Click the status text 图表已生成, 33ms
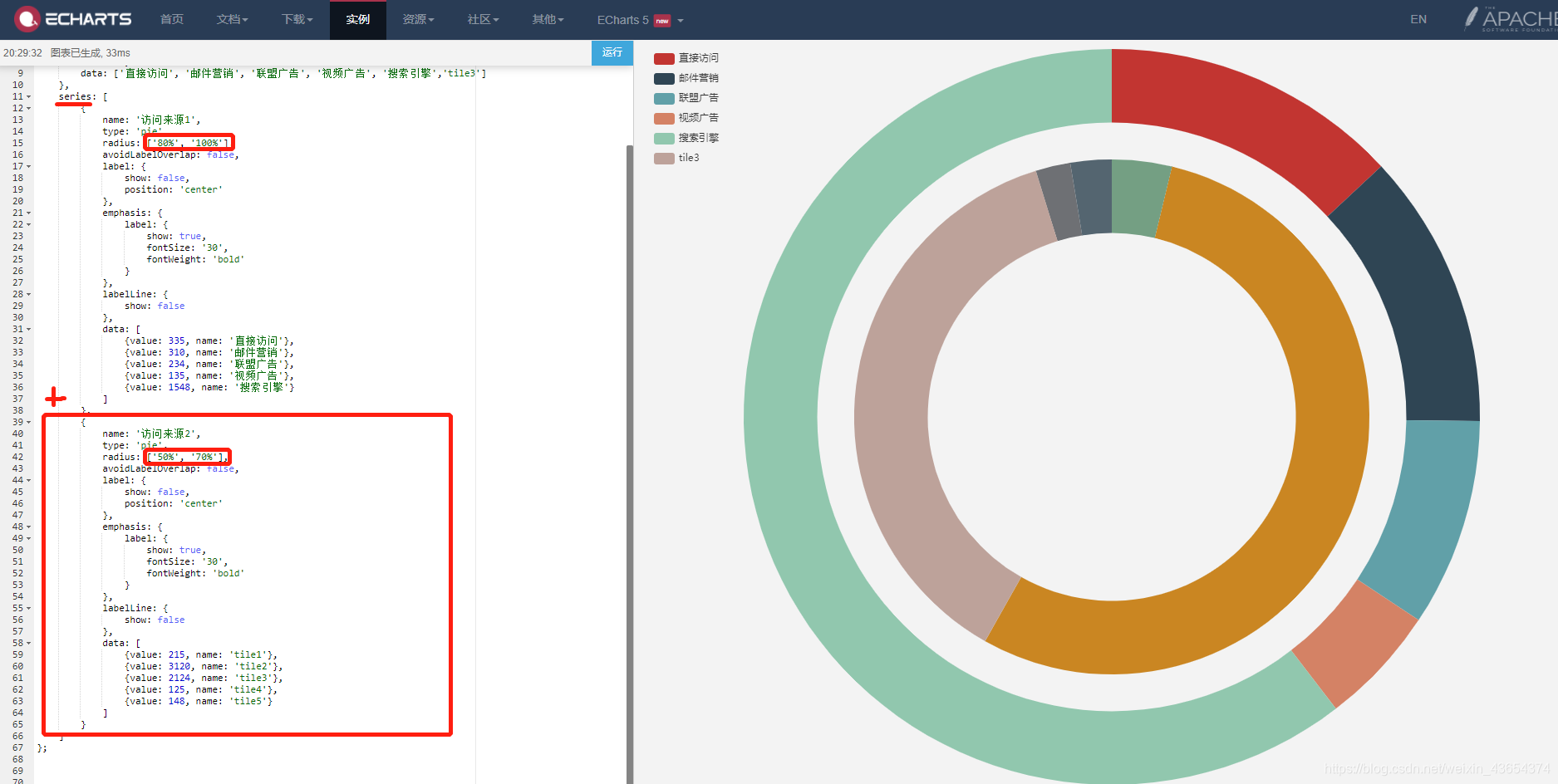 click(91, 53)
